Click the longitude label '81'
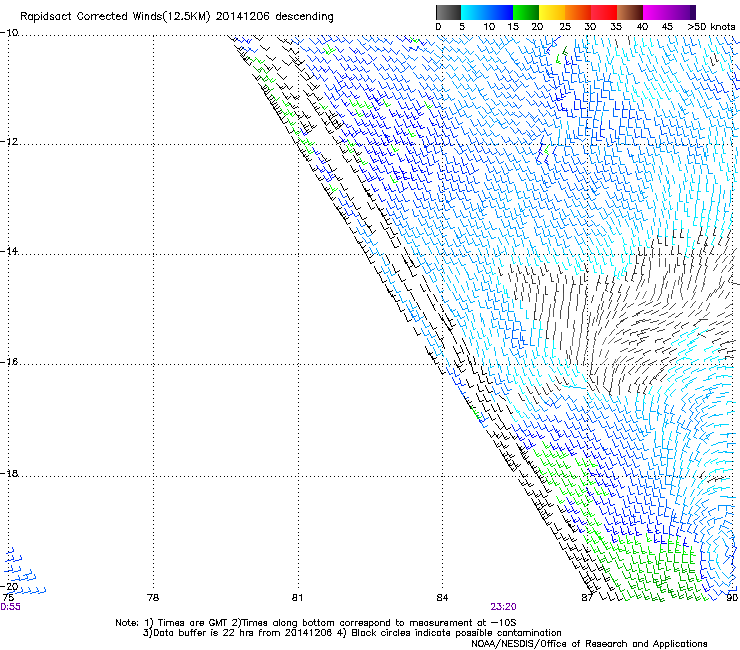The image size is (740, 650). tap(297, 598)
